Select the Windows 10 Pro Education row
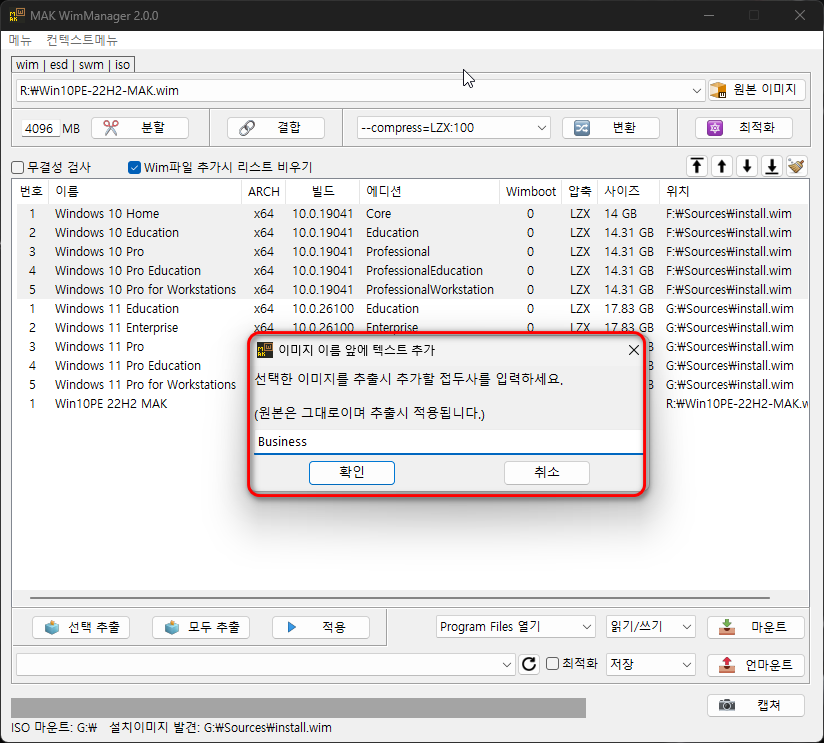The image size is (824, 743). (413, 271)
